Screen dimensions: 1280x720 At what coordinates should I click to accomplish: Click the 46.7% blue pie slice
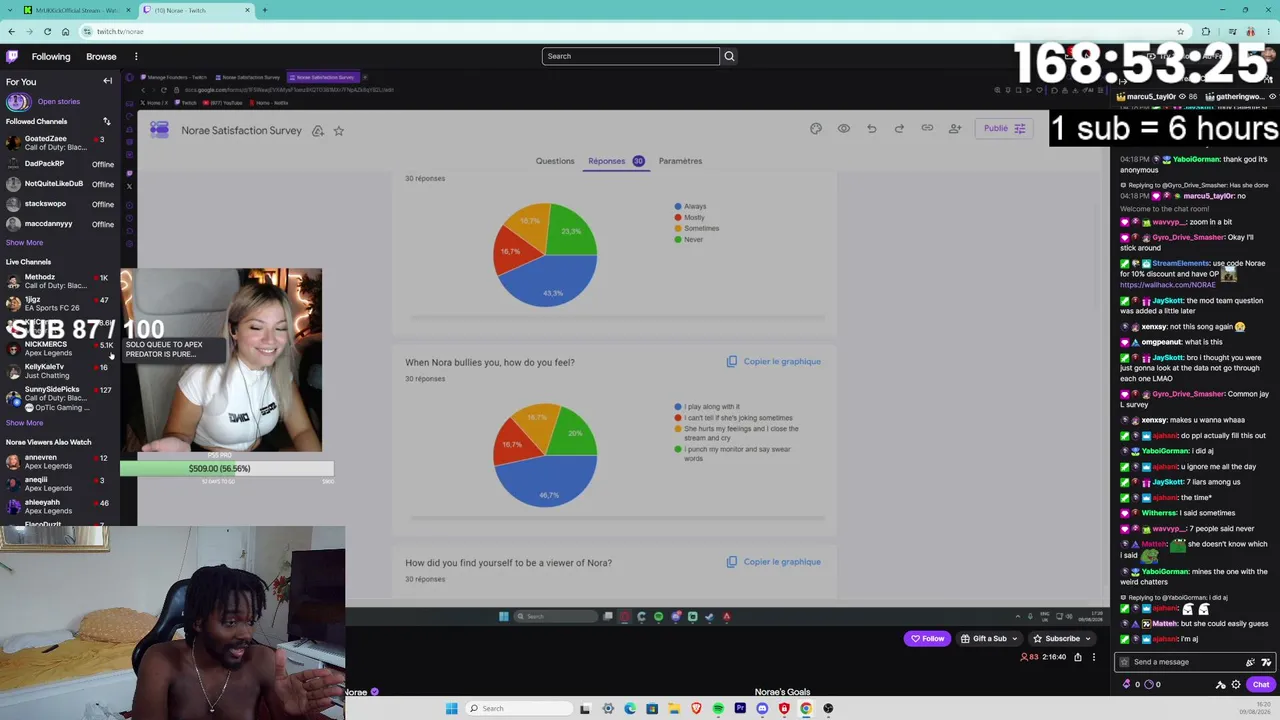click(x=548, y=484)
